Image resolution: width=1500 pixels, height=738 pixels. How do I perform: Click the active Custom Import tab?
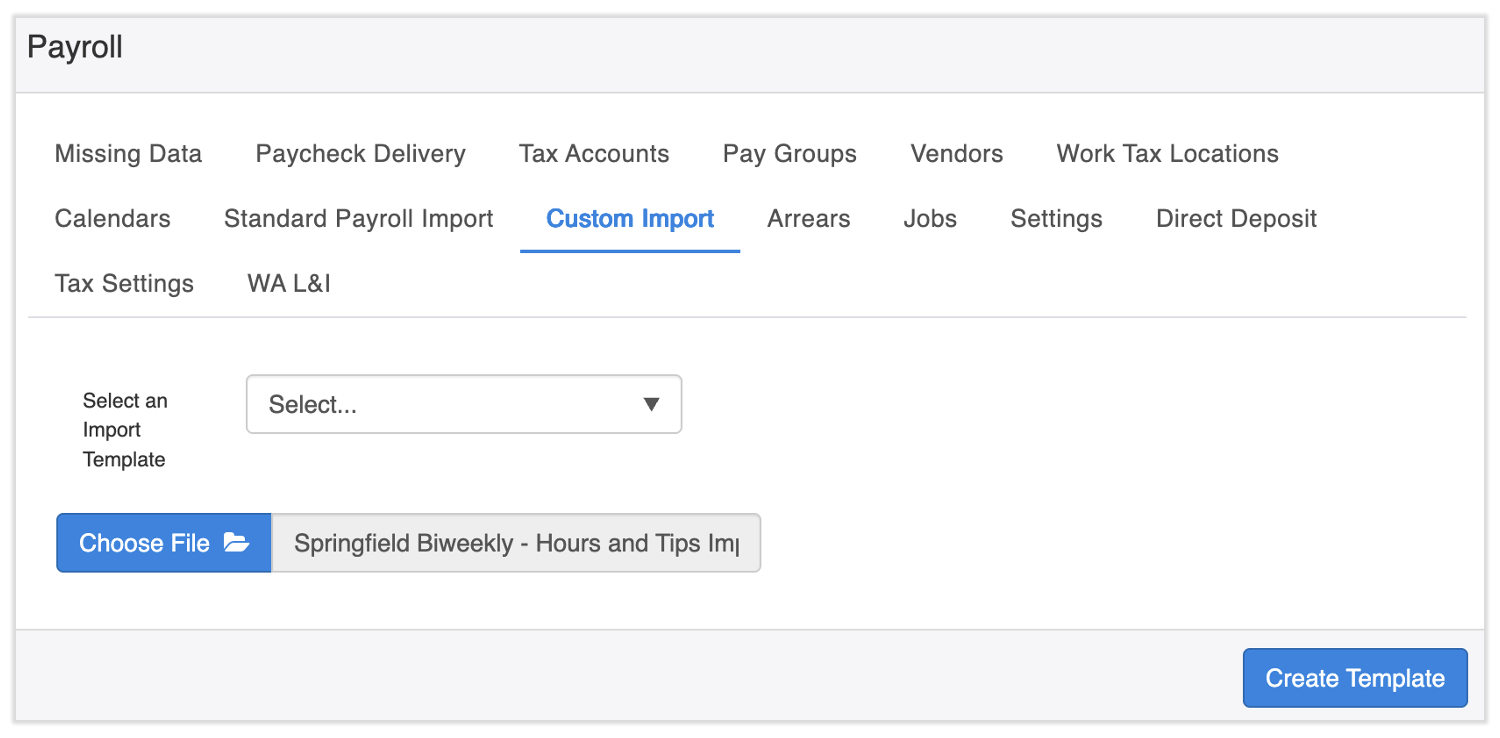pyautogui.click(x=630, y=219)
